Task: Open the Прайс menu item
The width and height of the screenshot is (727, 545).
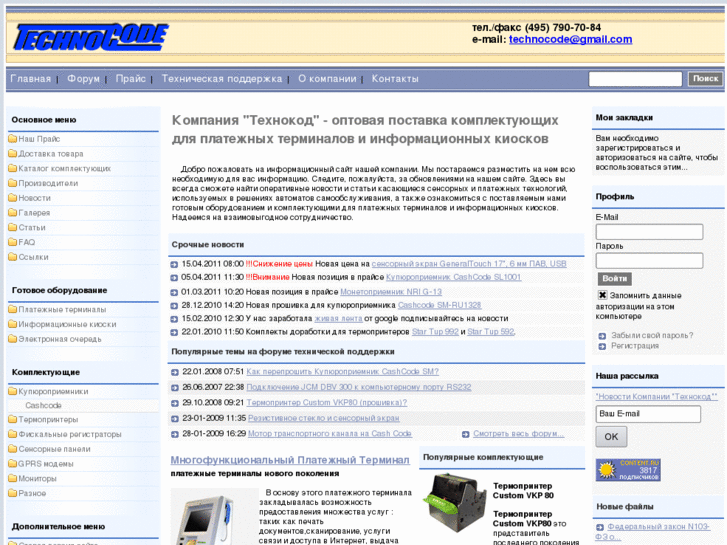Action: click(x=131, y=79)
